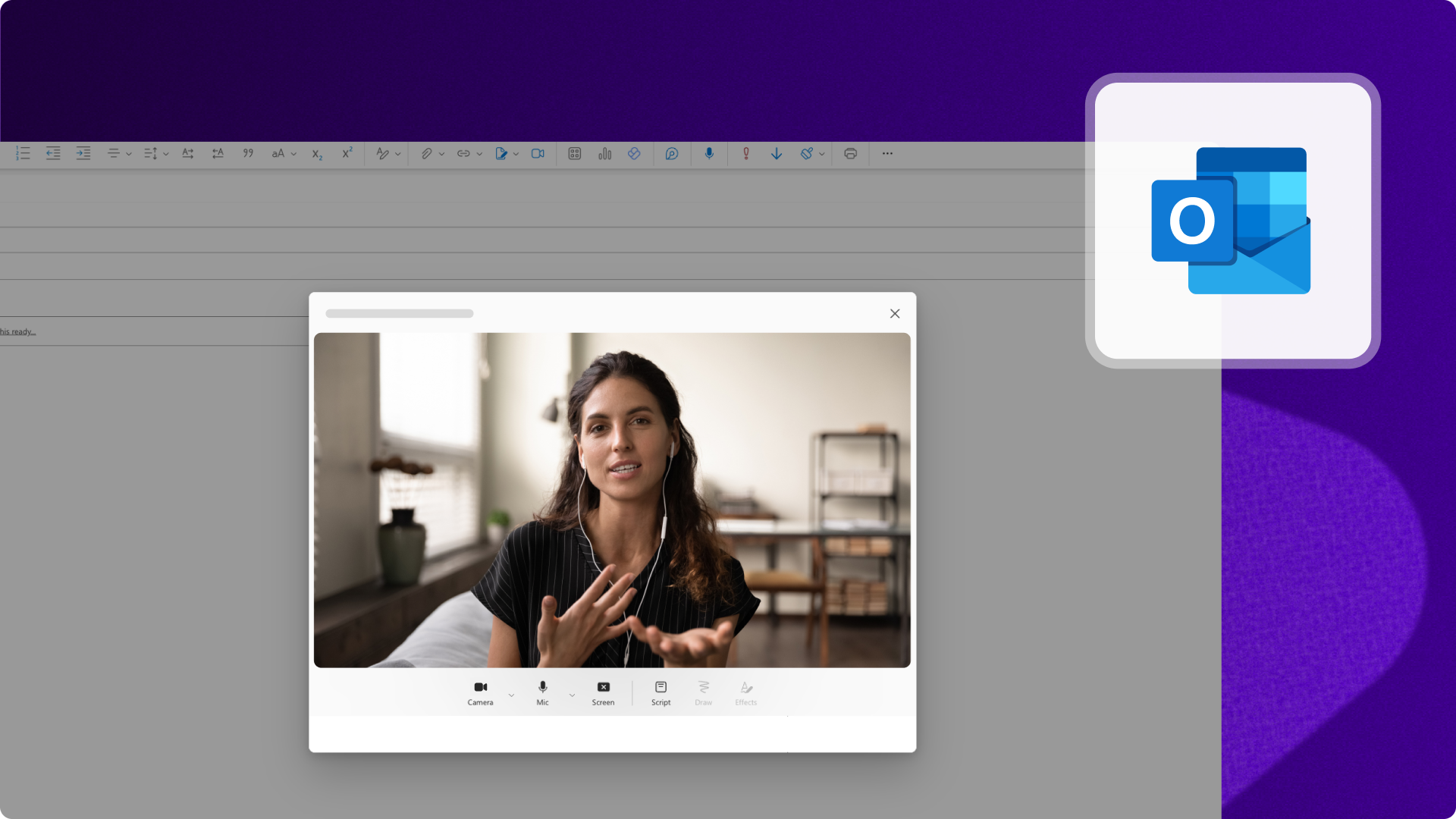Select the numbered list tool
This screenshot has height=819, width=1456.
tap(23, 154)
